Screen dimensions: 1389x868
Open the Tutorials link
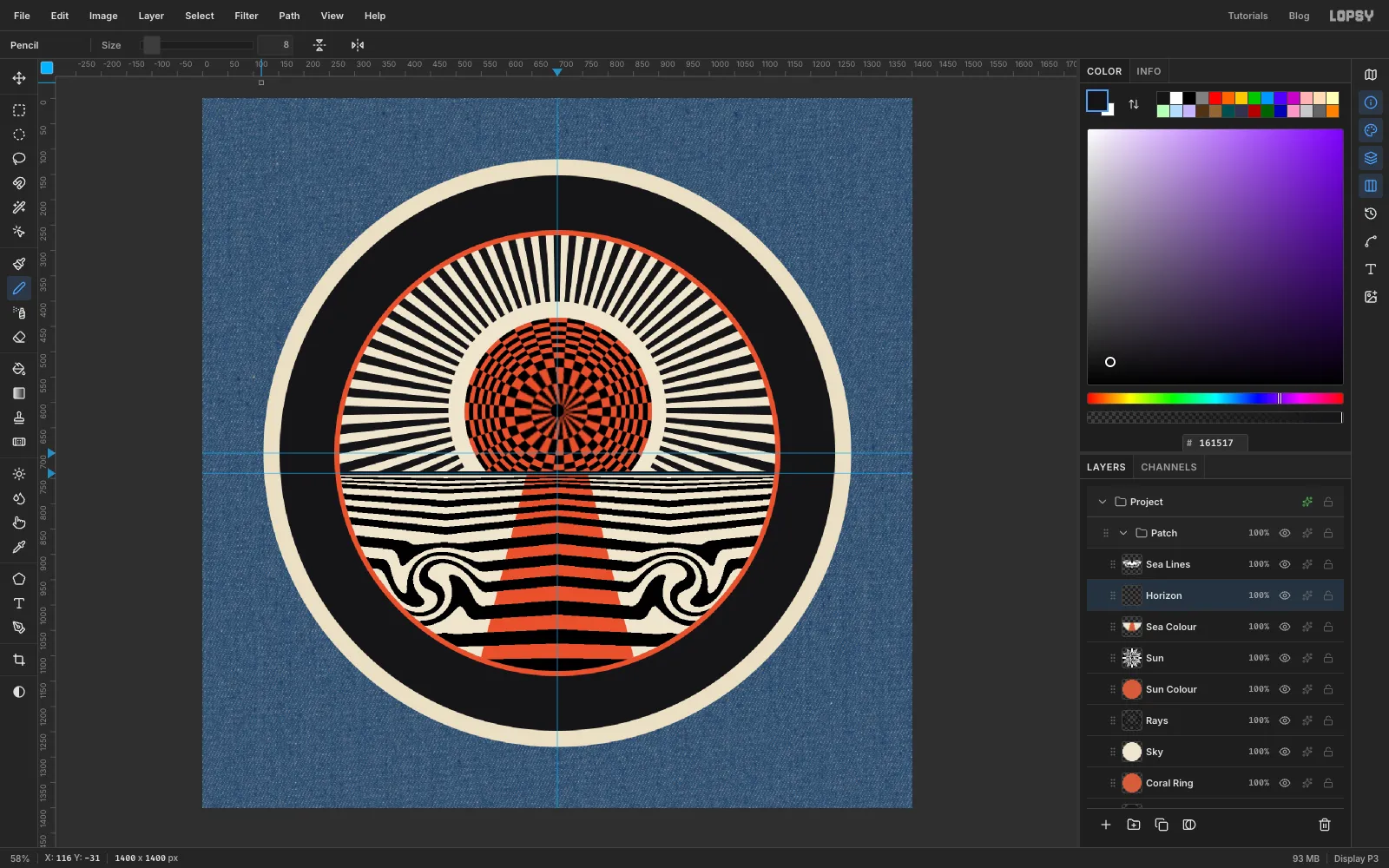(x=1247, y=16)
